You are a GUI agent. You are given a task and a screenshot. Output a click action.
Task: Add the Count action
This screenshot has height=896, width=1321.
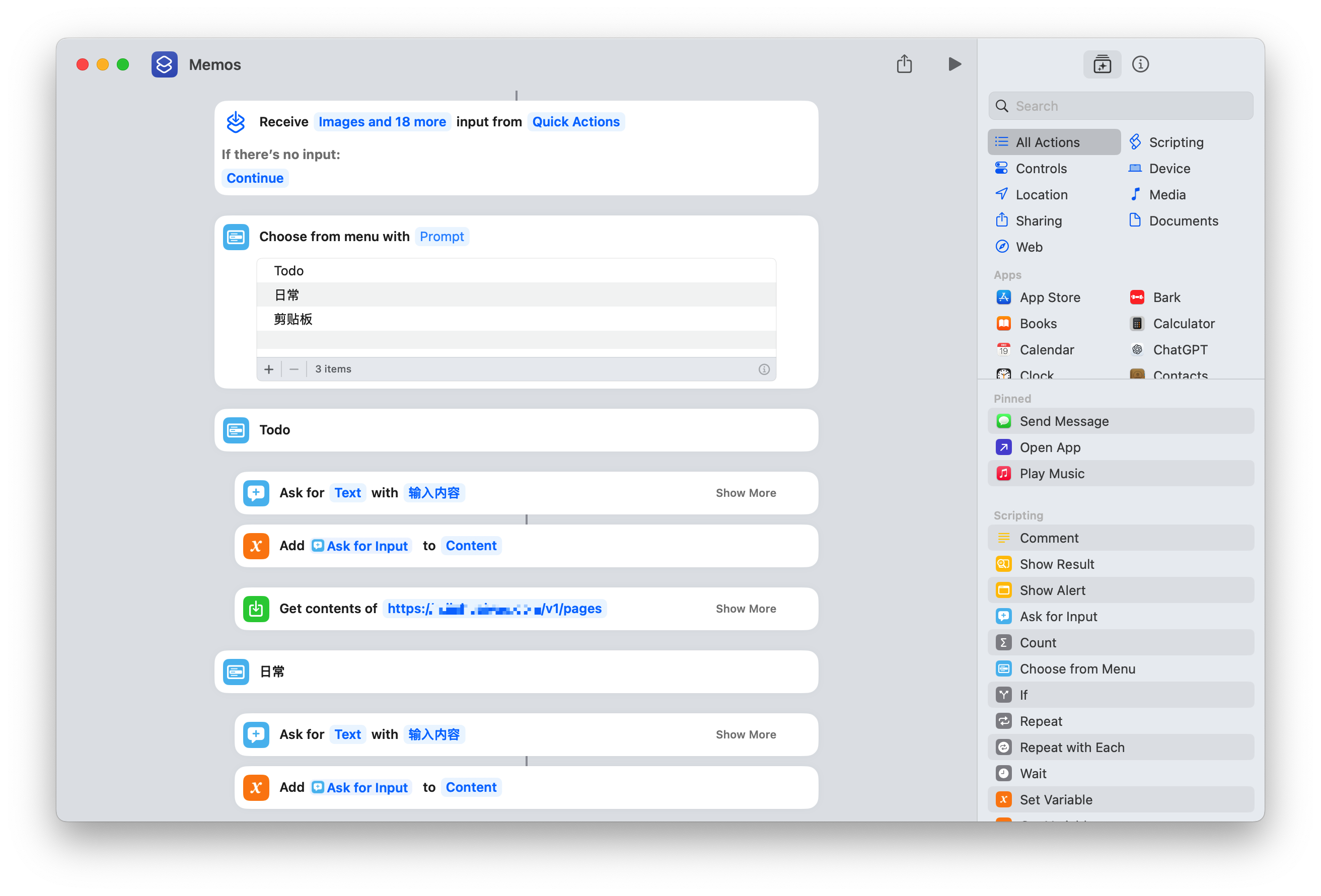point(1120,642)
